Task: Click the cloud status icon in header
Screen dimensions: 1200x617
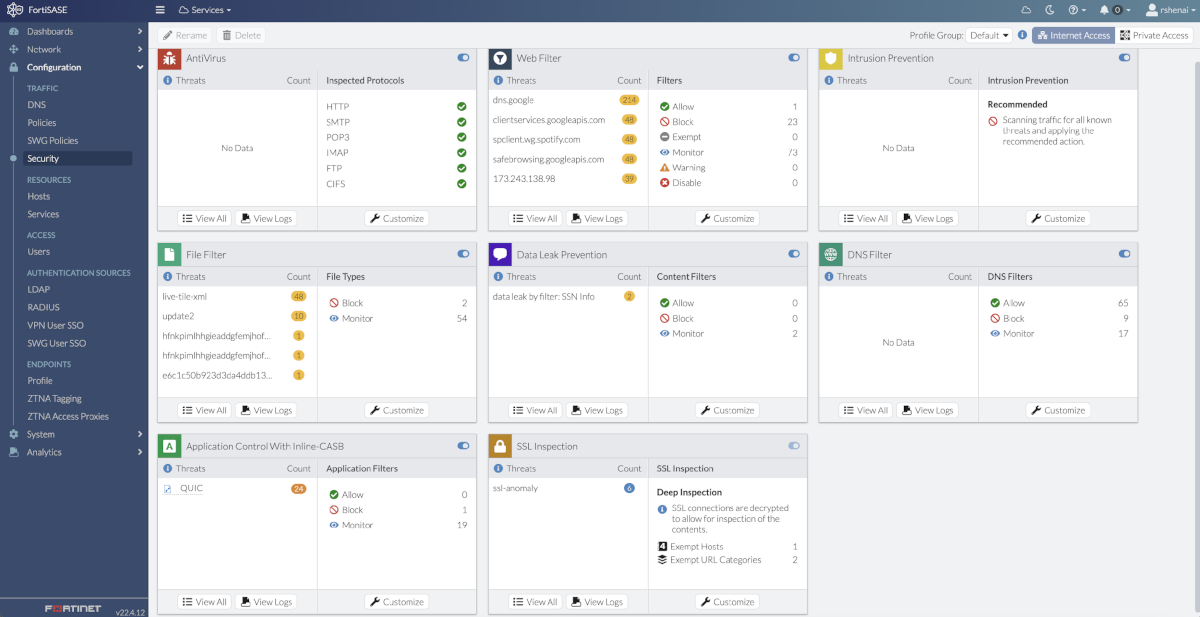Action: [1024, 9]
